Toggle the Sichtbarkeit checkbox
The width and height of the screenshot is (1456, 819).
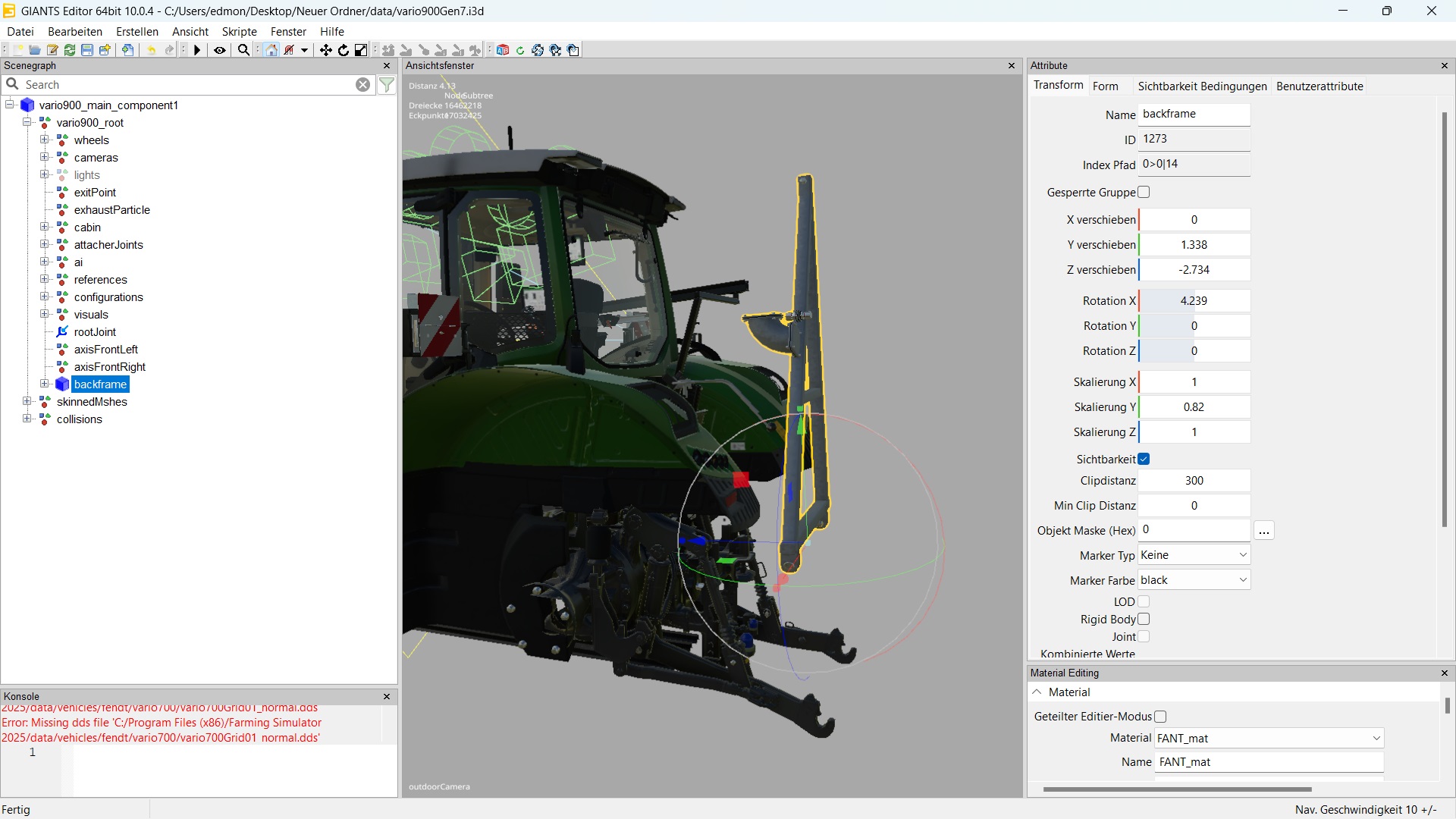click(x=1144, y=459)
